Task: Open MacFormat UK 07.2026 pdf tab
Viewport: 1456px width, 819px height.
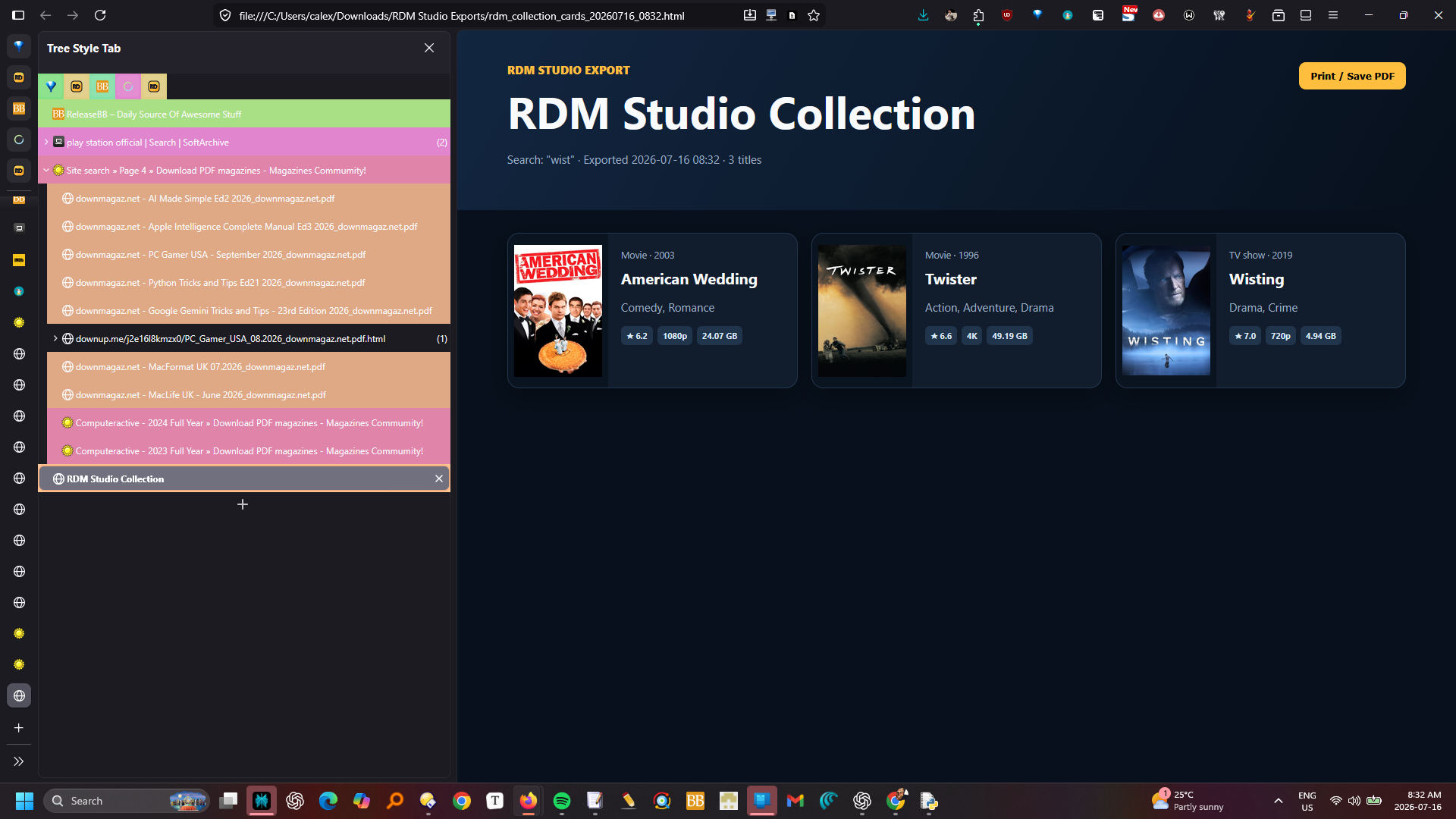Action: pos(249,366)
